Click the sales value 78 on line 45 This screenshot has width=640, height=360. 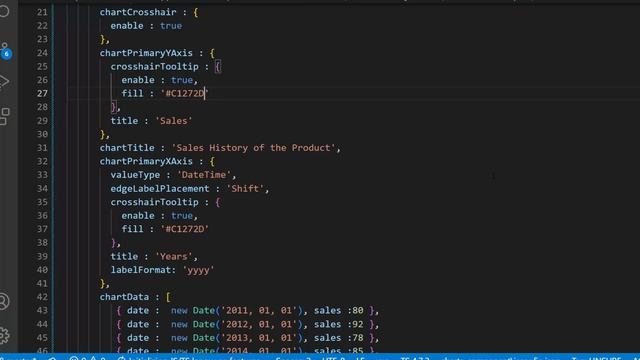click(x=358, y=338)
